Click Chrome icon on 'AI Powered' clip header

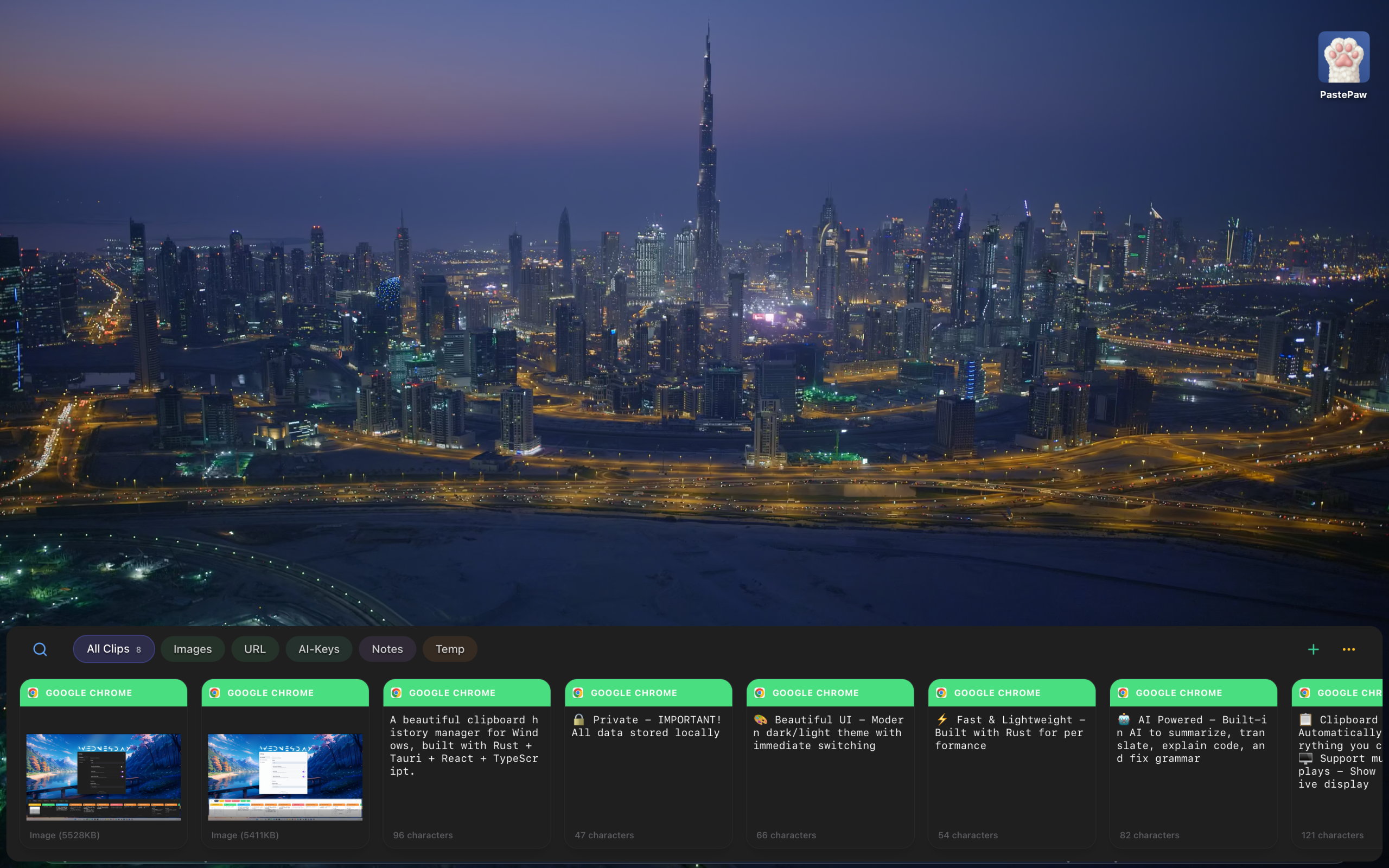(1123, 693)
